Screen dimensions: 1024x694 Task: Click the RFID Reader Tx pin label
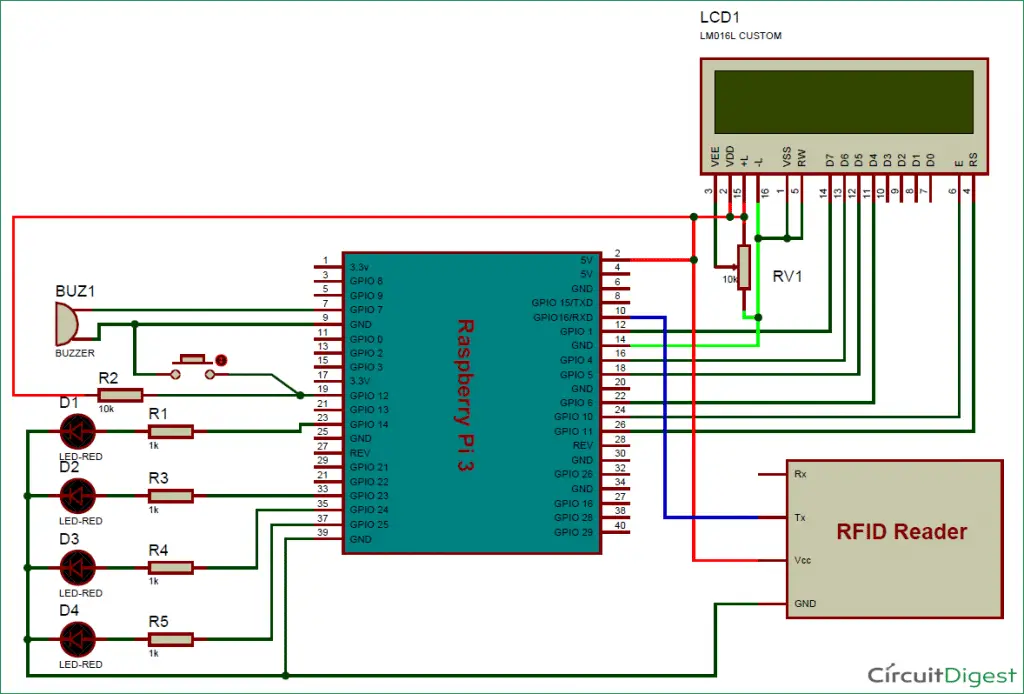tap(799, 518)
